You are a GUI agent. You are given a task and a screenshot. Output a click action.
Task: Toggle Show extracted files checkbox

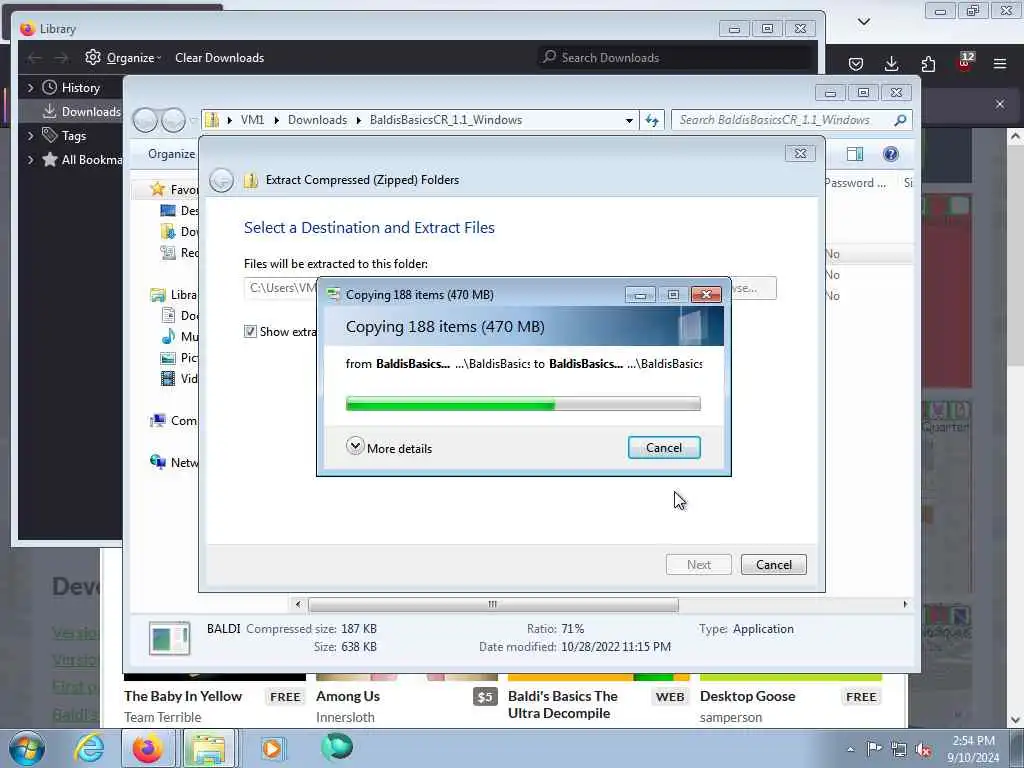click(250, 332)
